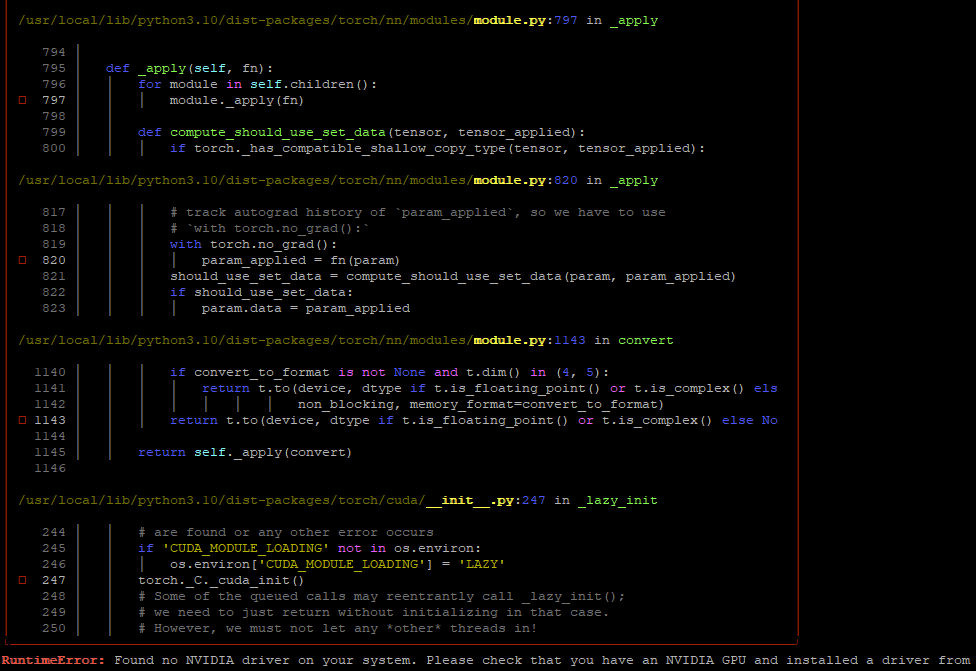Click 'with torch.no_grad():' on line 819
Viewport: 976px width, 671px height.
tap(253, 245)
